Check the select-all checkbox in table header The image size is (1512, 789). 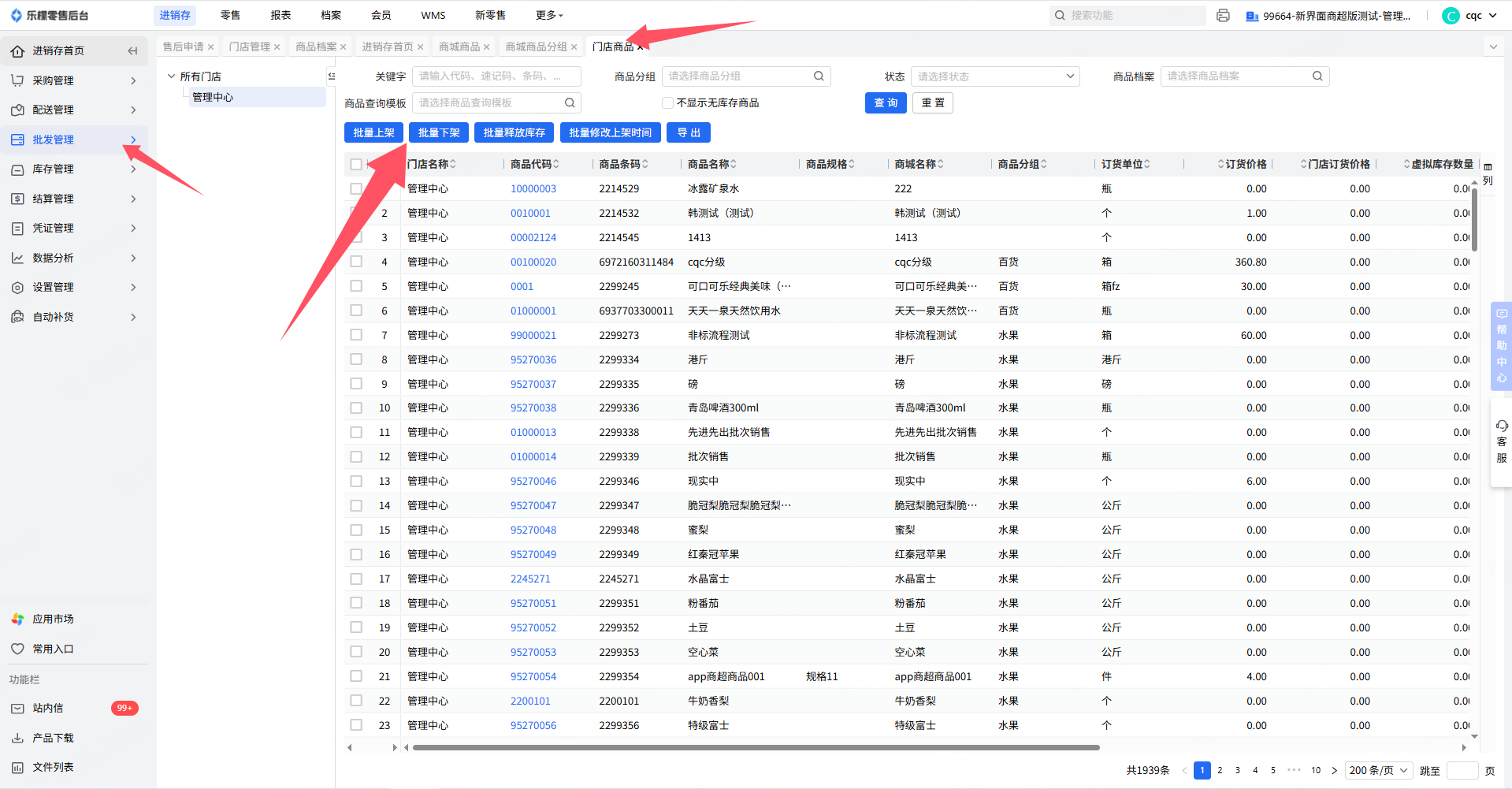pos(356,164)
